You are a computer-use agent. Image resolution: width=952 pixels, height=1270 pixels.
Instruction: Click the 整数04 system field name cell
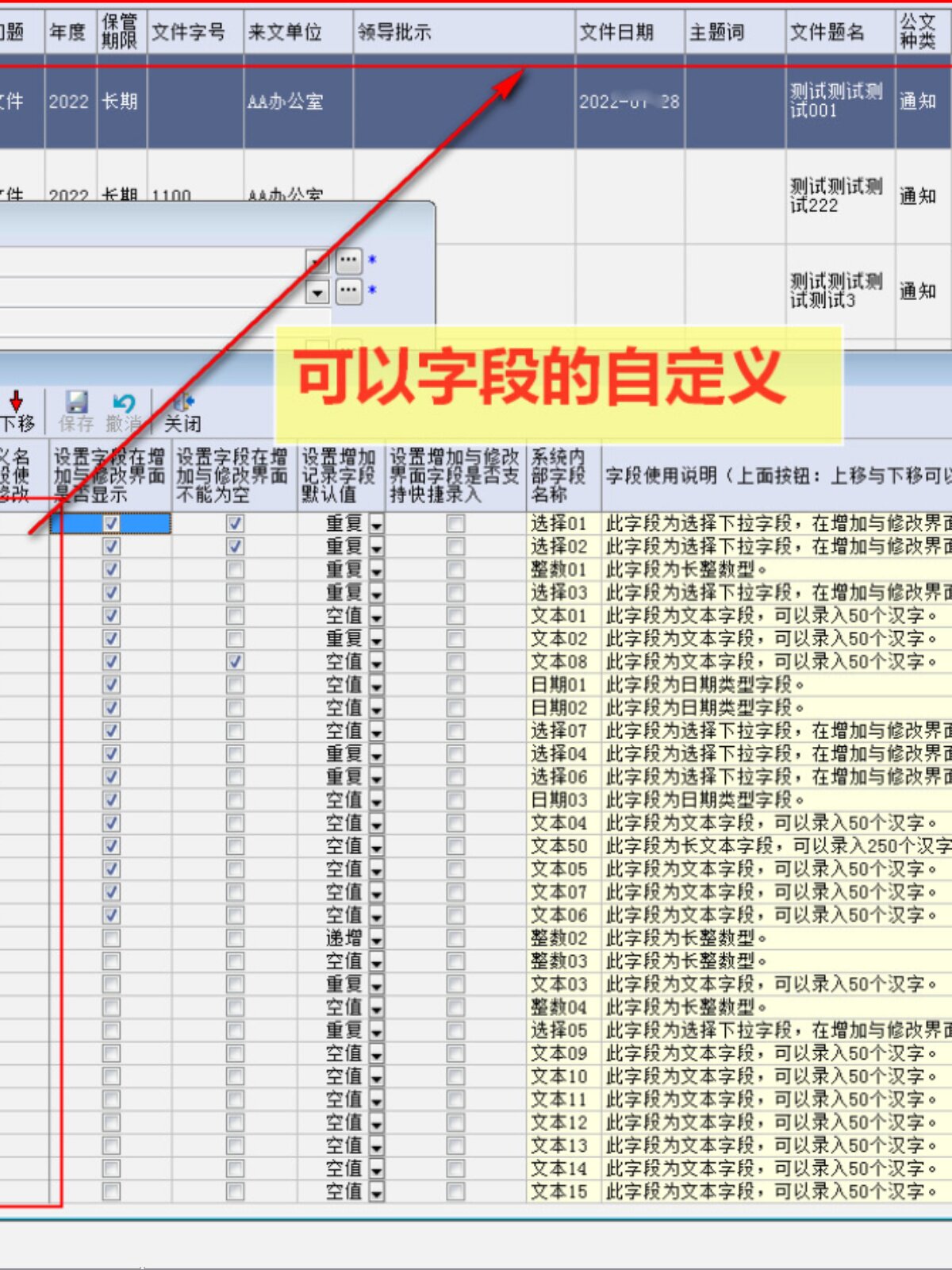(x=564, y=1007)
